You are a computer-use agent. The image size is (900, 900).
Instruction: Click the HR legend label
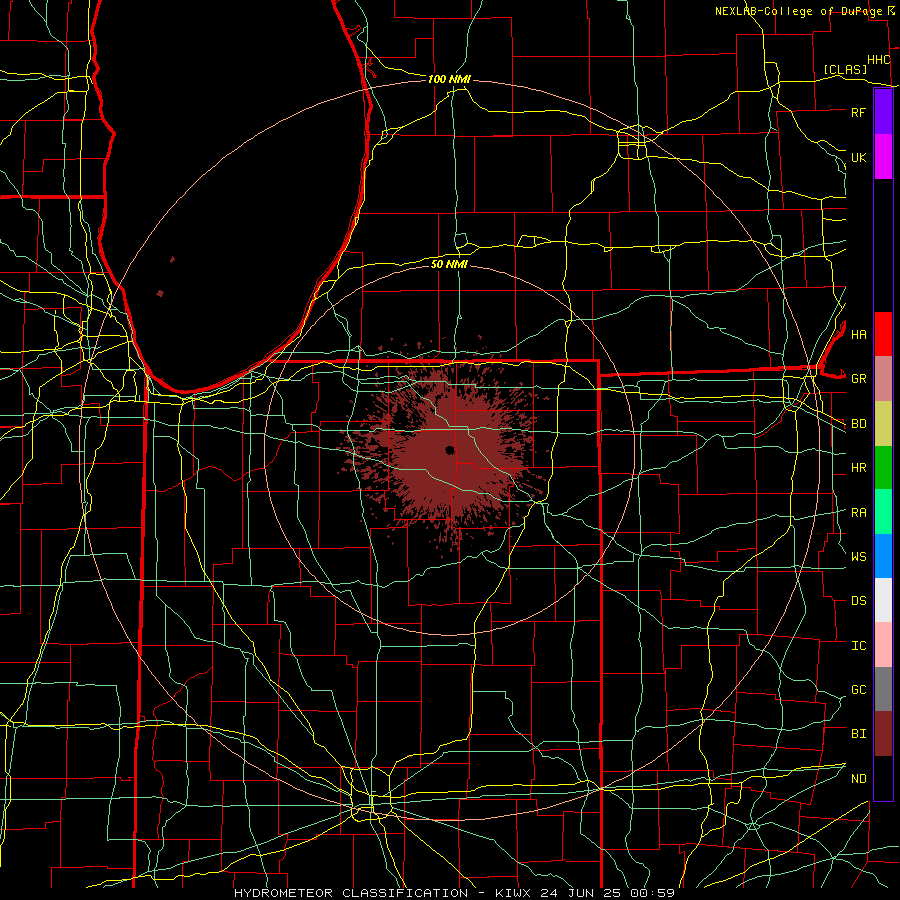(858, 468)
